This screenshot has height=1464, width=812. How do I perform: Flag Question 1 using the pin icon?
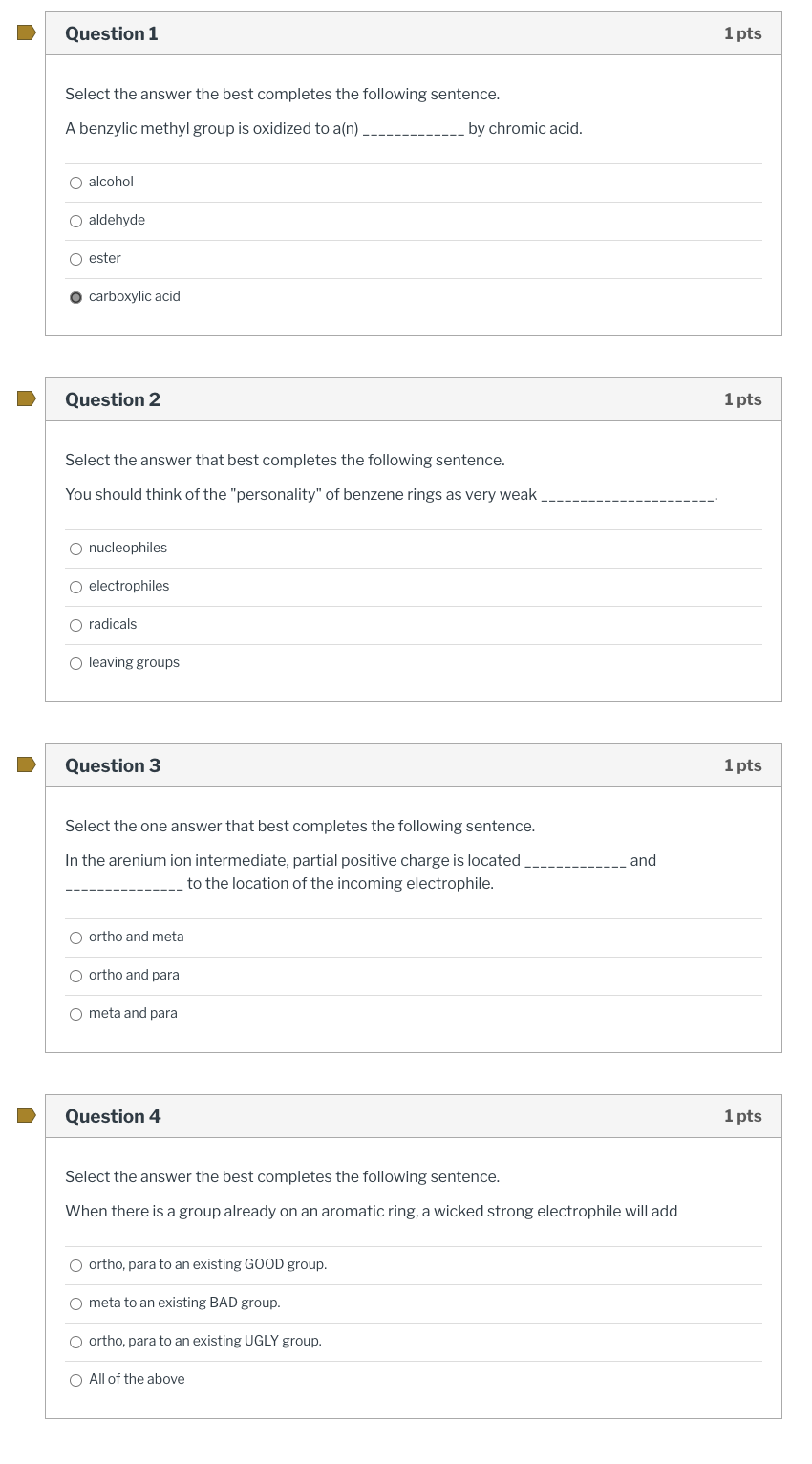pos(24,32)
